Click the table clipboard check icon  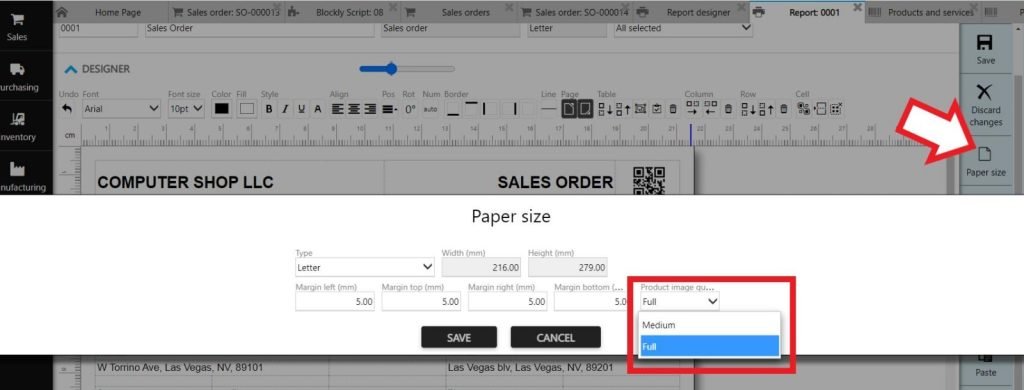click(x=657, y=109)
